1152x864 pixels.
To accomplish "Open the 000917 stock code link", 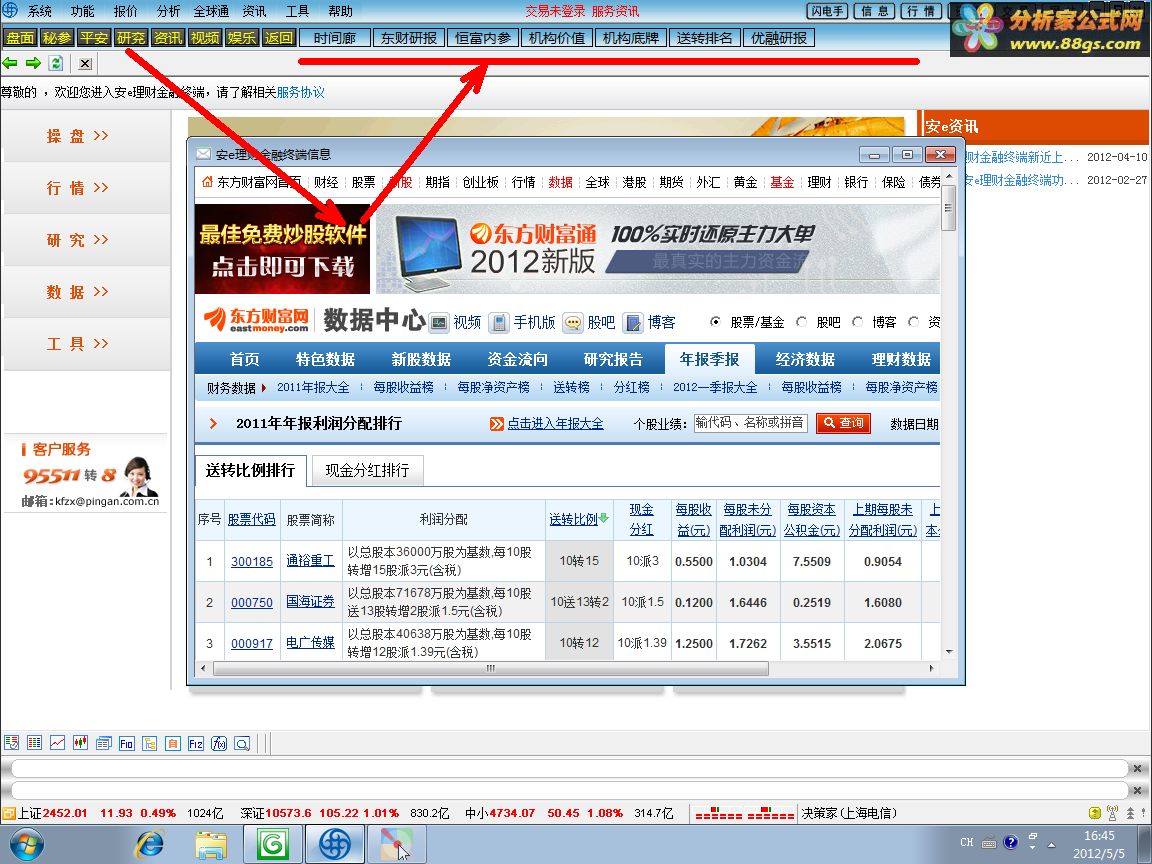I will (252, 643).
